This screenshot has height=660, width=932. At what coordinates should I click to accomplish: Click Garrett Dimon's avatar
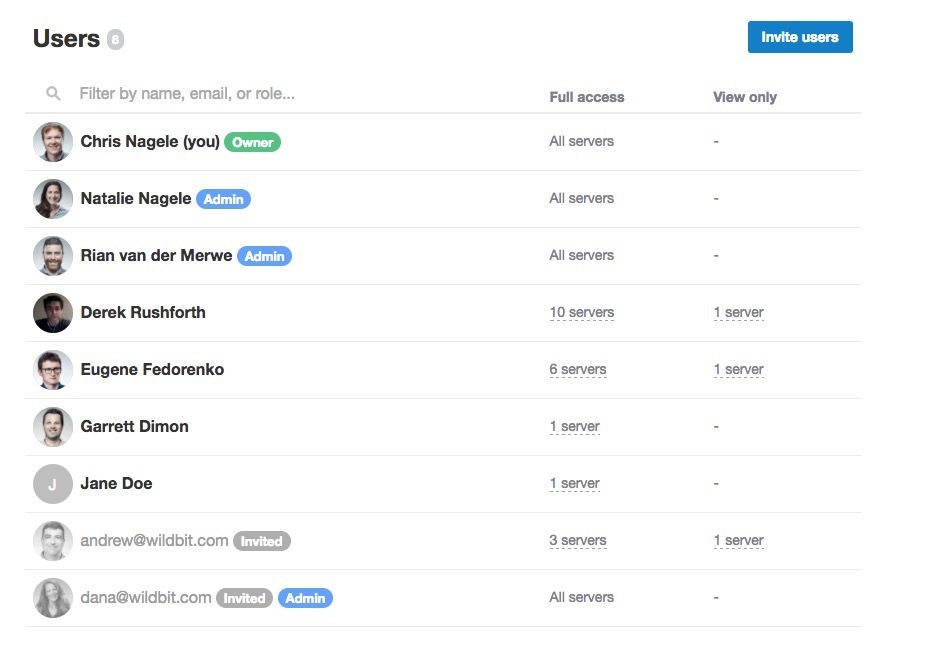[x=53, y=427]
